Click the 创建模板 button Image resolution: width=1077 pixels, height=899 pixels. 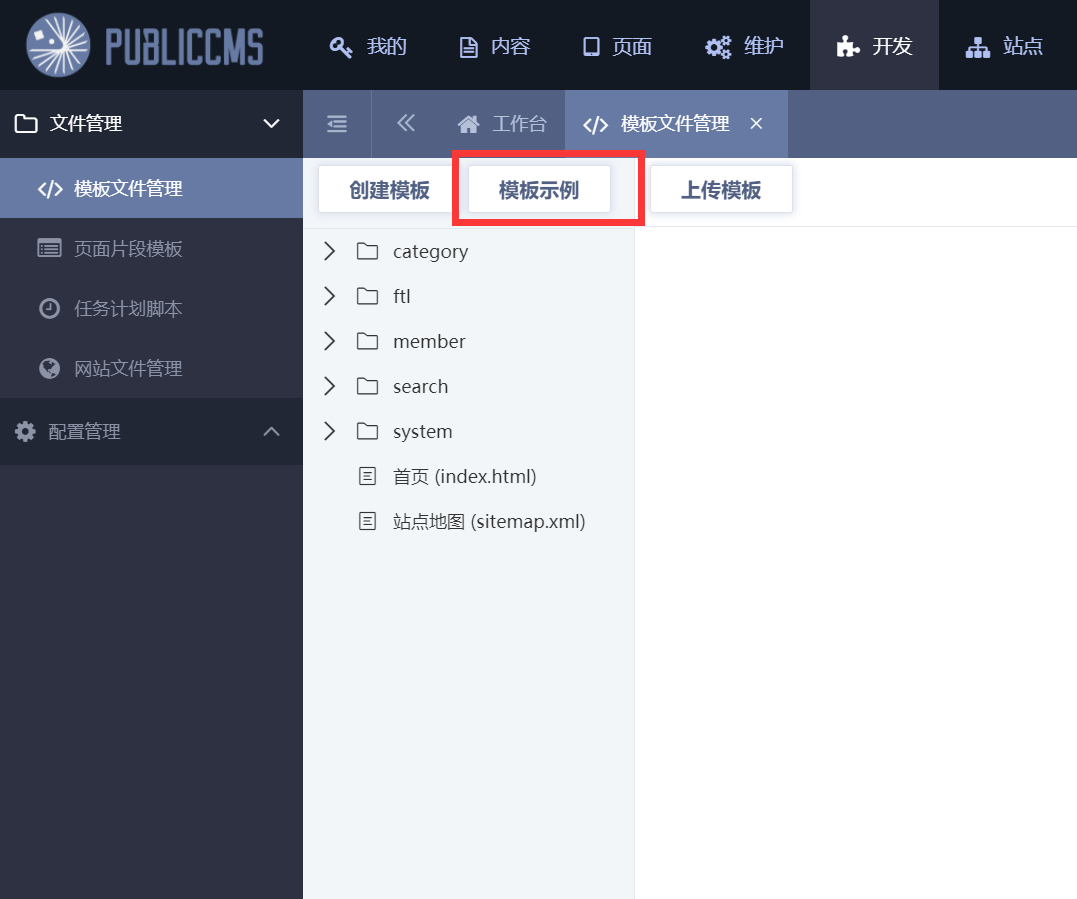pos(389,190)
